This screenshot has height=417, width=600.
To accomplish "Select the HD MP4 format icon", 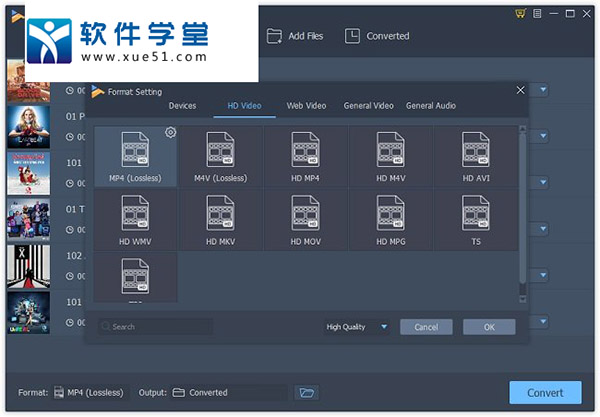I will (x=306, y=151).
